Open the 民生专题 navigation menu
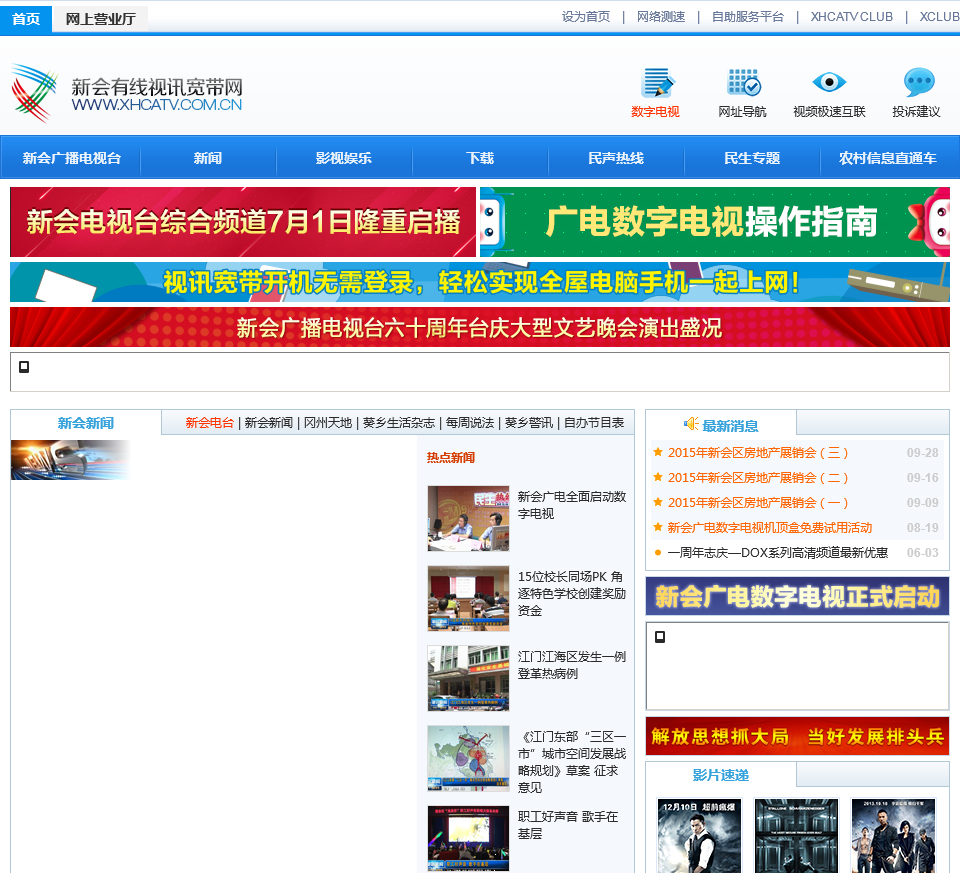 752,158
